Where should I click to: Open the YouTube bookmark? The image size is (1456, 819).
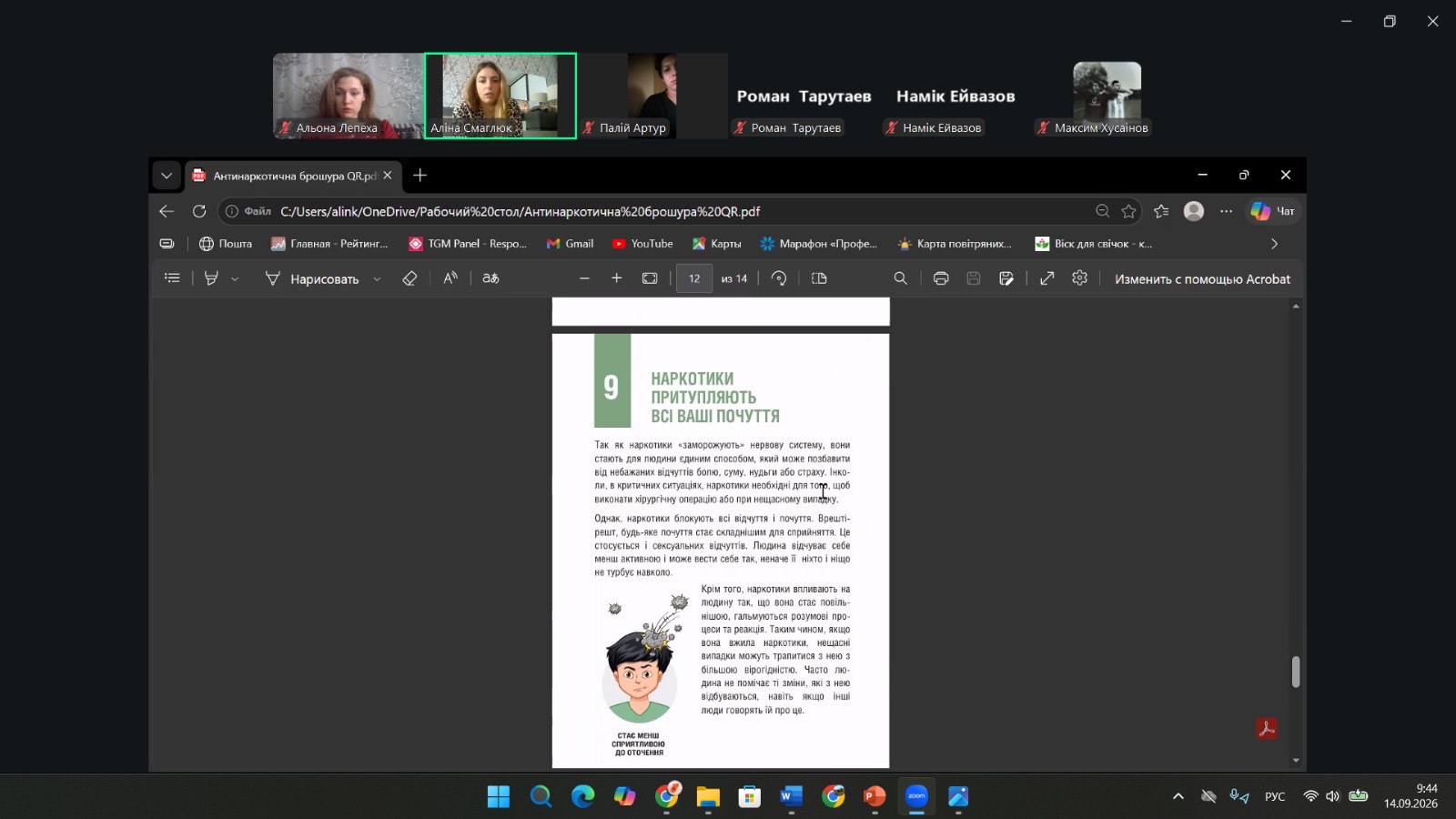point(642,244)
